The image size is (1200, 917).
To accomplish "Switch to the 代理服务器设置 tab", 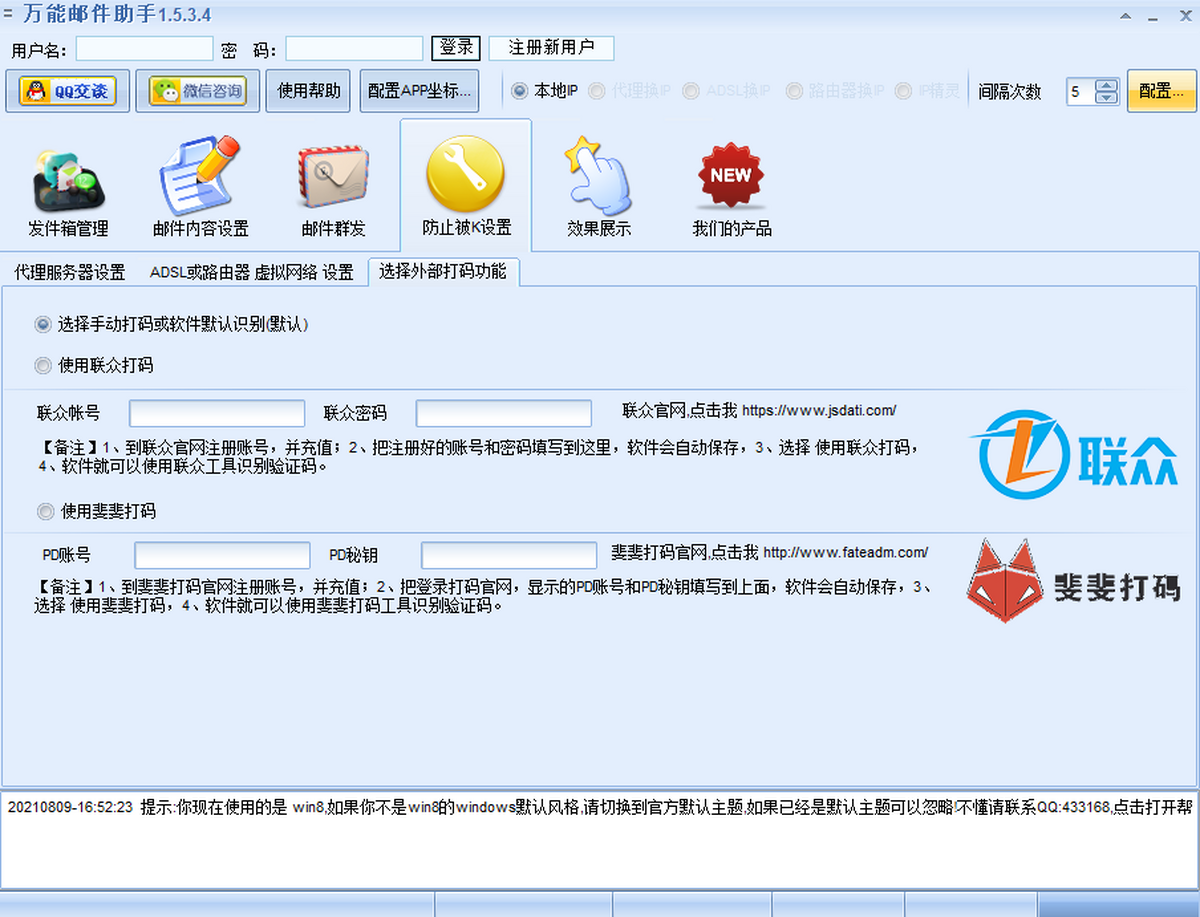I will coord(69,272).
